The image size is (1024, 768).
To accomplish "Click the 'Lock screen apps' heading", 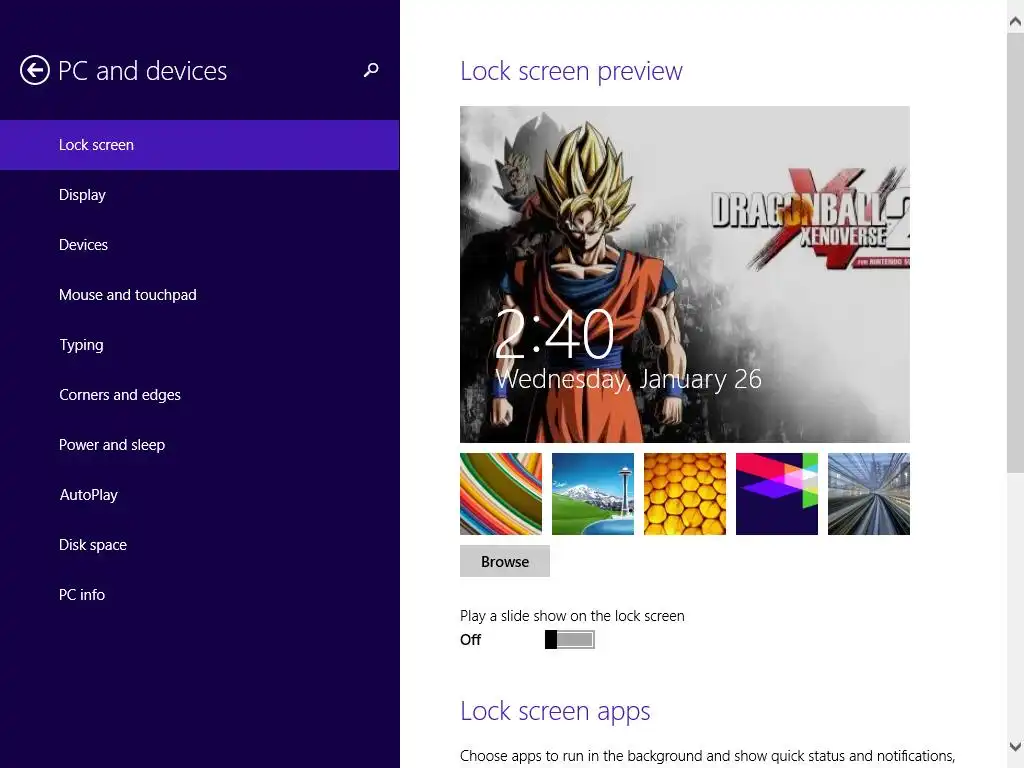I will [555, 711].
